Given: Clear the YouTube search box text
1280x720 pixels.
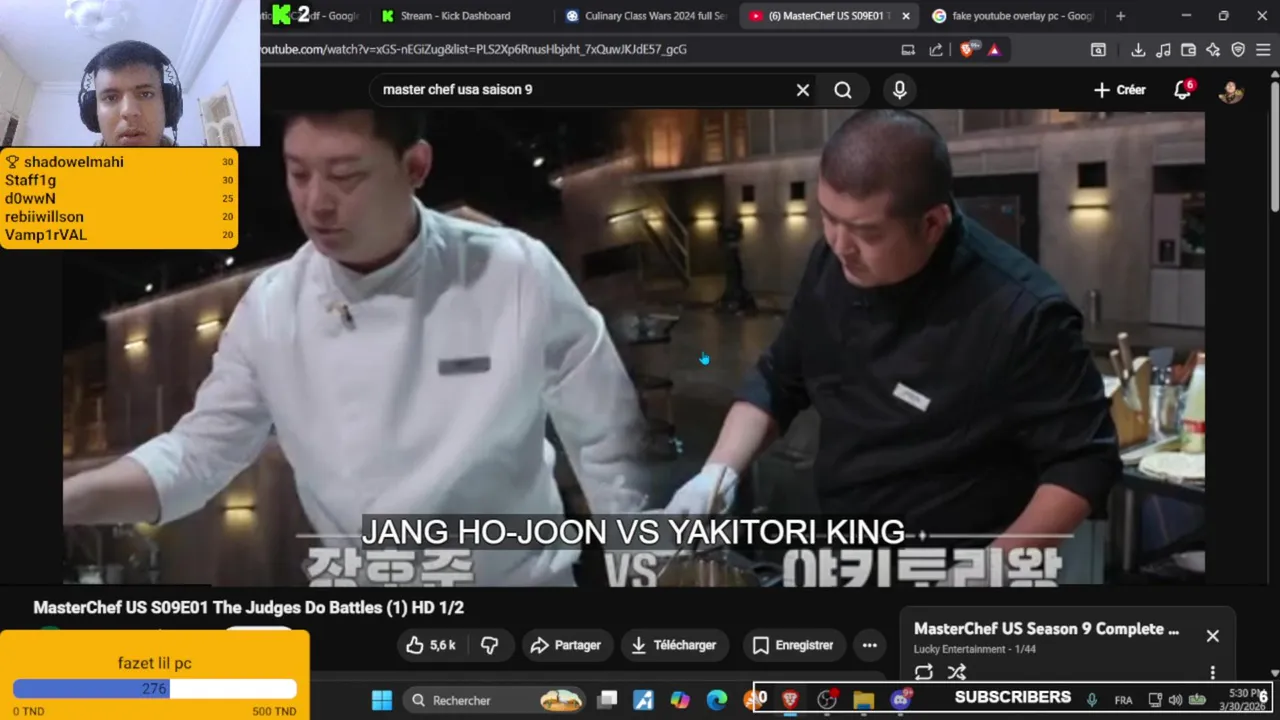Looking at the screenshot, I should click(x=802, y=90).
